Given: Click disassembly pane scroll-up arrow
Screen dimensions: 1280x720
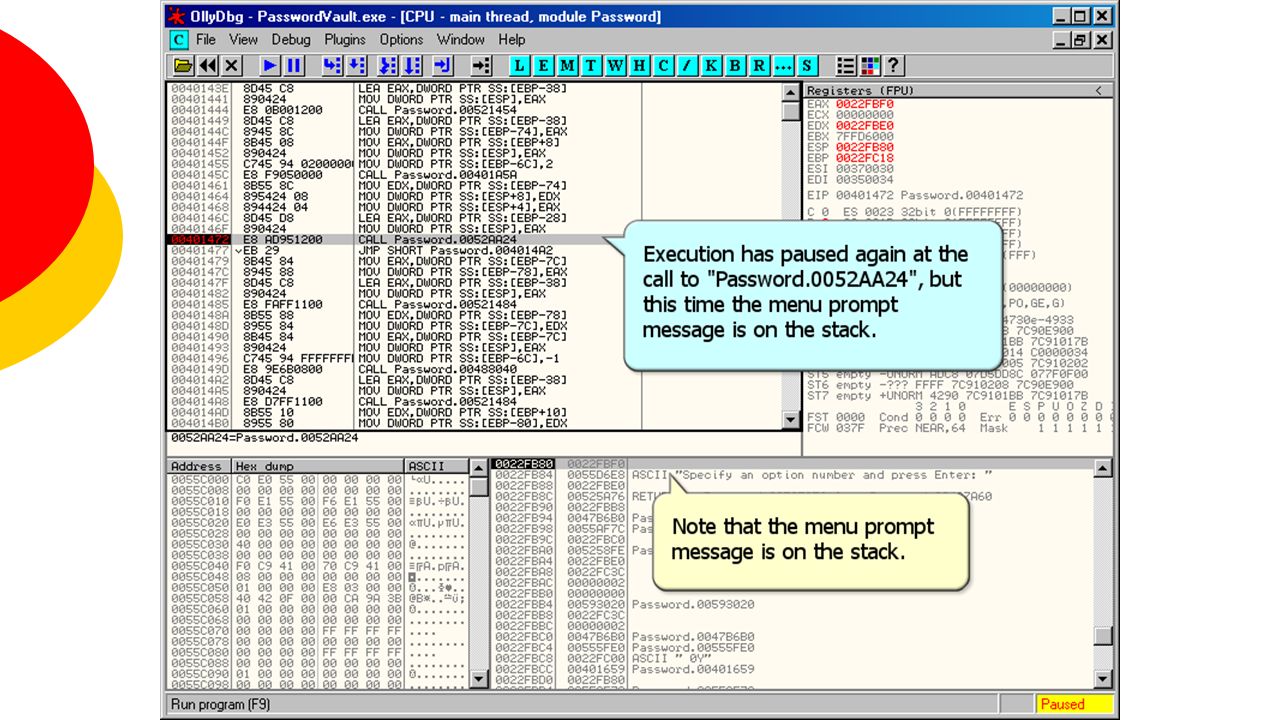Looking at the screenshot, I should coord(792,93).
